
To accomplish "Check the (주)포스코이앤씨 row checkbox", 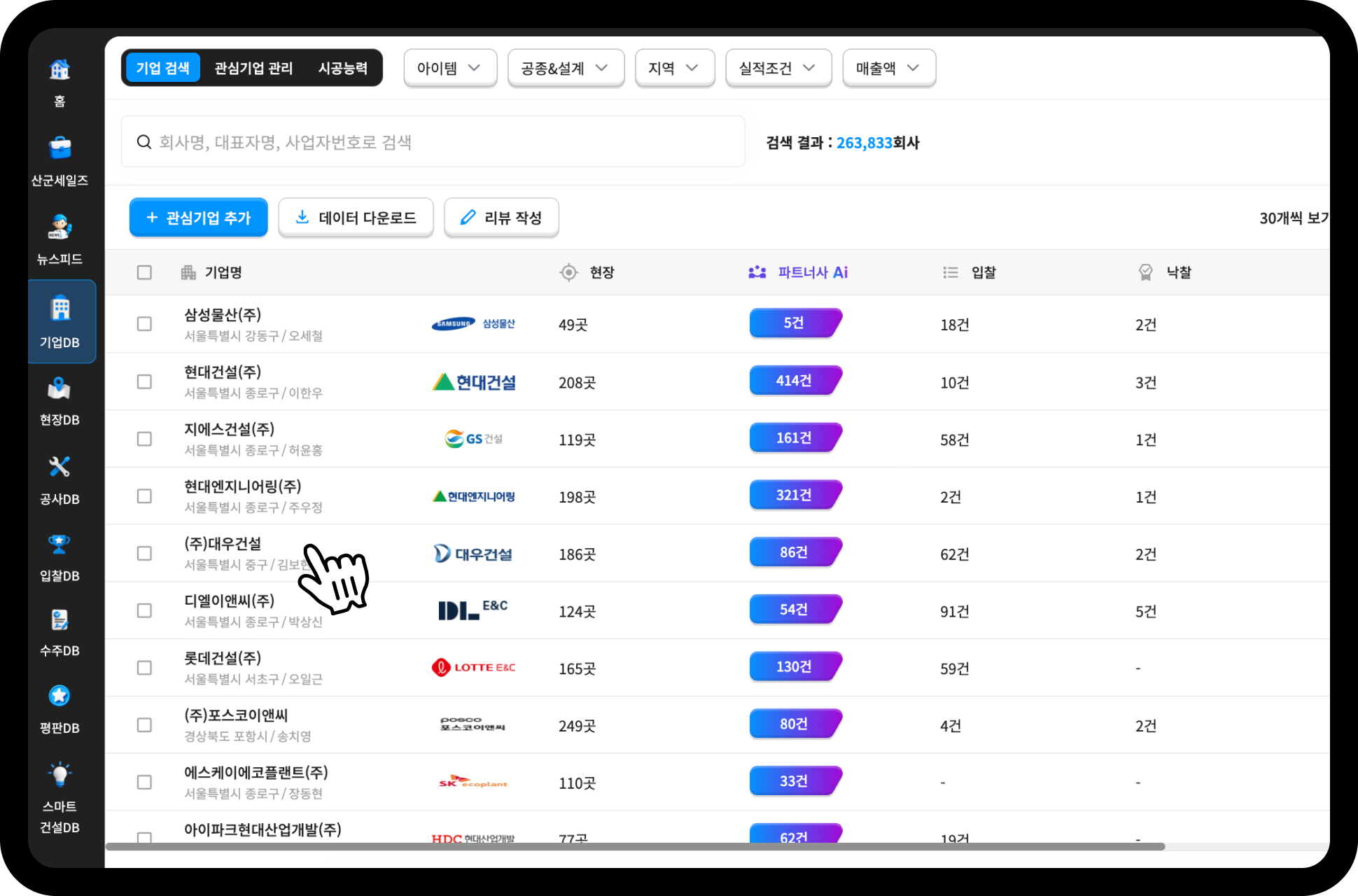I will pos(144,725).
